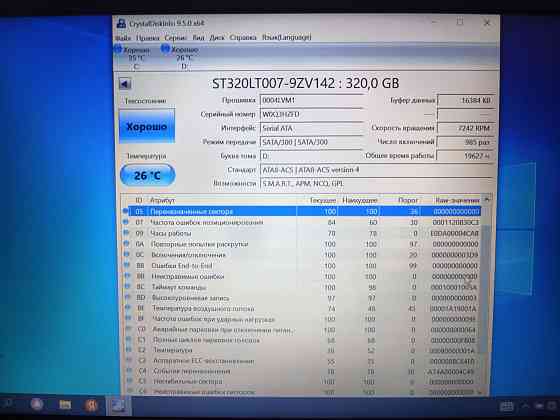Click the S.M.A.R.T., APM, NCQ features field
Image resolution: width=560 pixels, height=420 pixels.
click(x=378, y=184)
